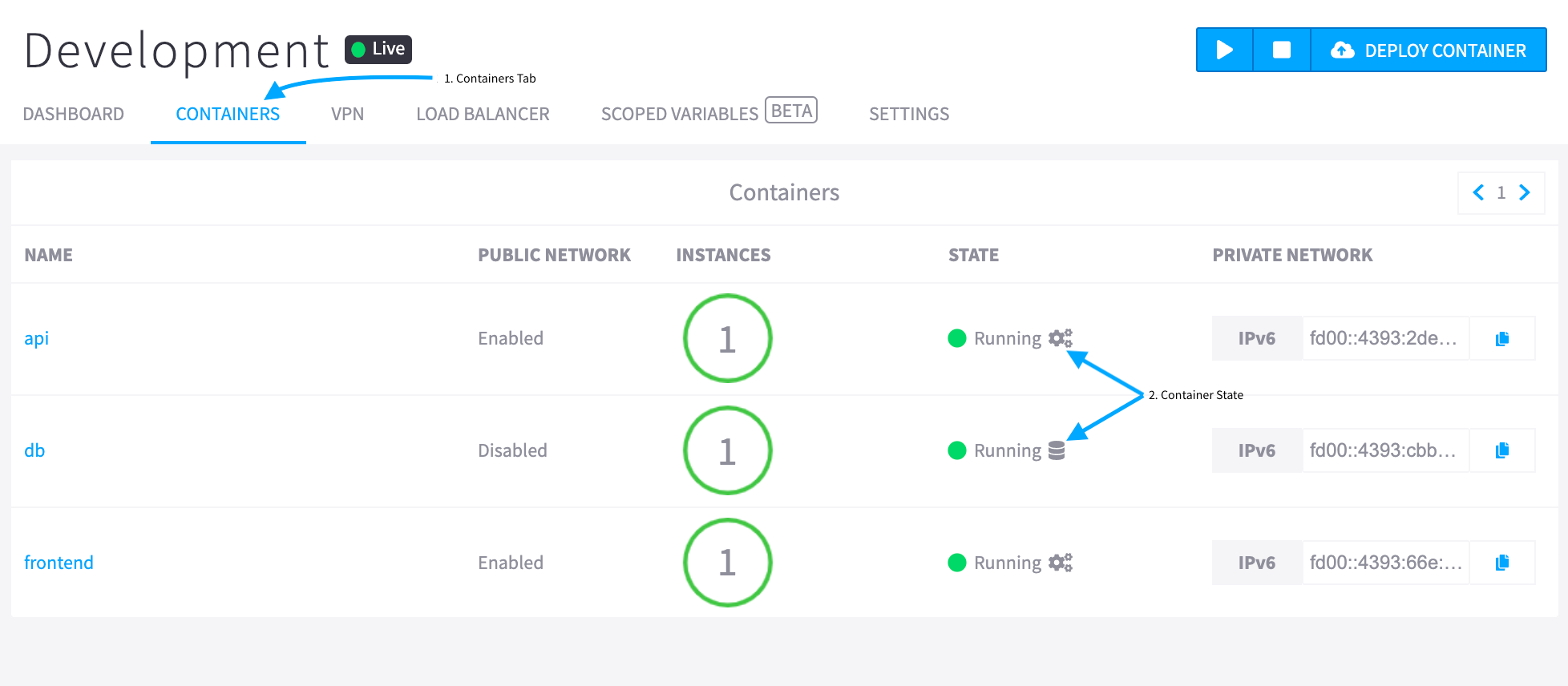Screen dimensions: 1568x686
Task: Click the frontend instances count circle
Action: [727, 563]
